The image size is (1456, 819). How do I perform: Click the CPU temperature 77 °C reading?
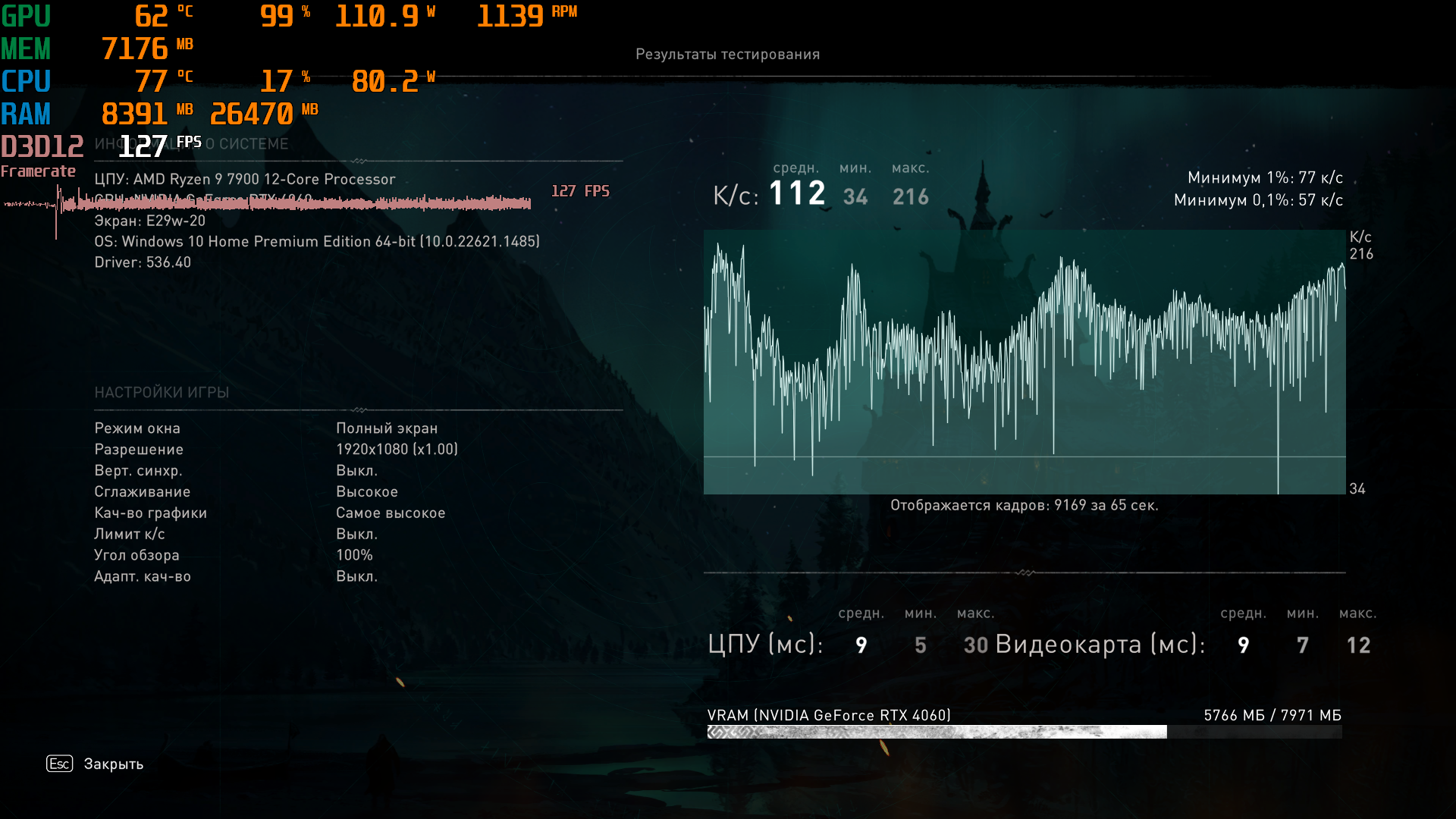pyautogui.click(x=164, y=81)
